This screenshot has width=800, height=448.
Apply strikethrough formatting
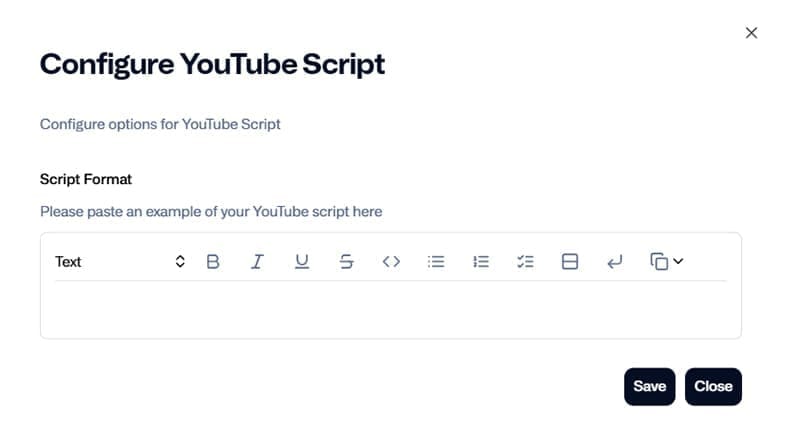tap(346, 262)
